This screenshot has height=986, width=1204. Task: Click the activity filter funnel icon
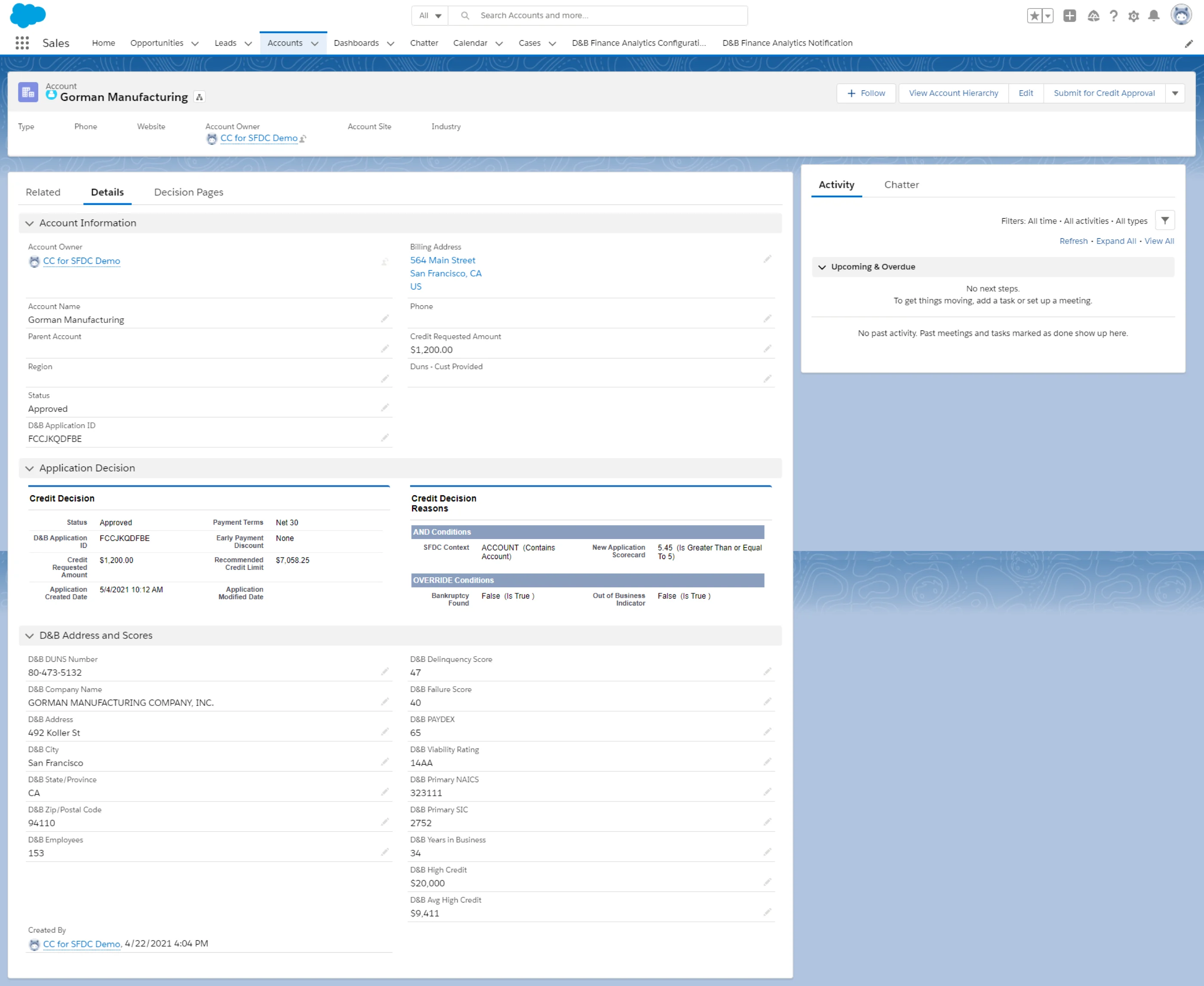[1165, 220]
